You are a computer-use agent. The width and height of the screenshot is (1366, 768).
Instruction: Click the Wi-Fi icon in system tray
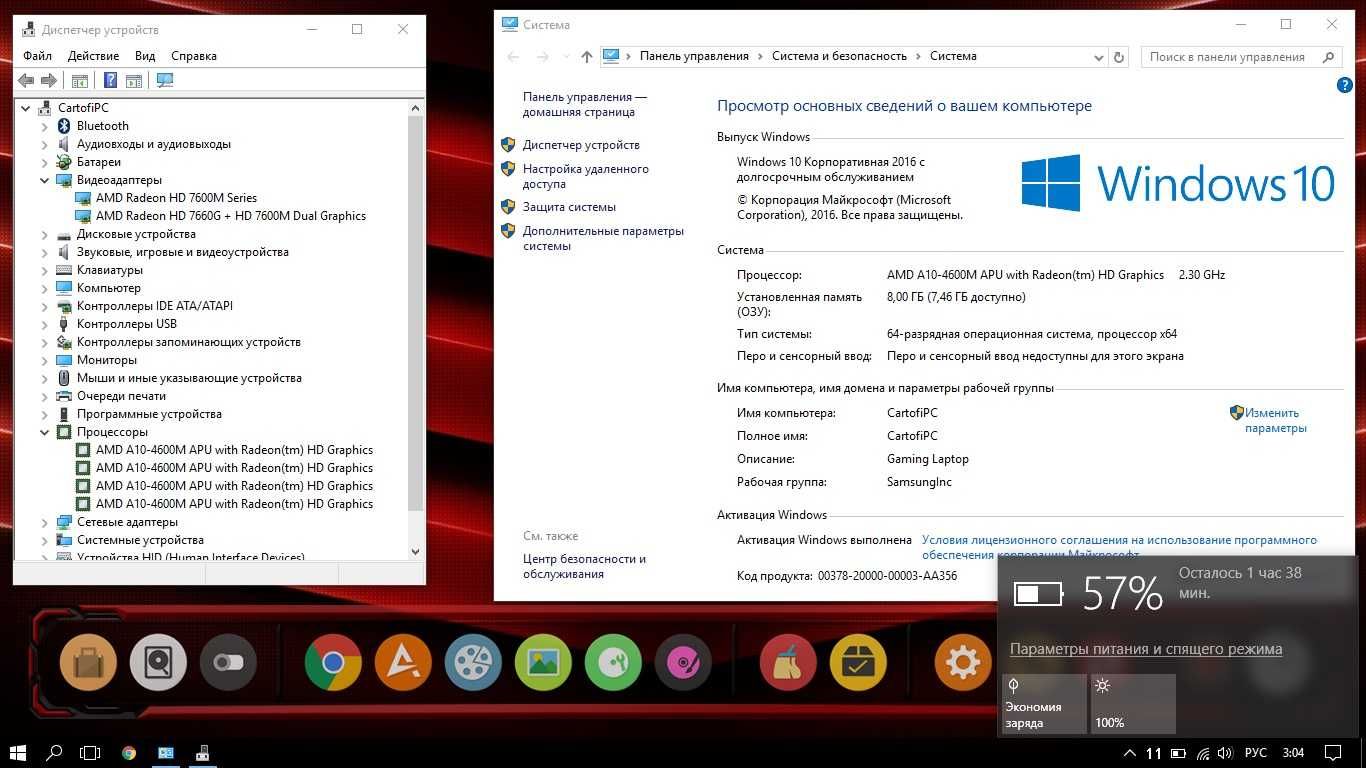(1203, 753)
